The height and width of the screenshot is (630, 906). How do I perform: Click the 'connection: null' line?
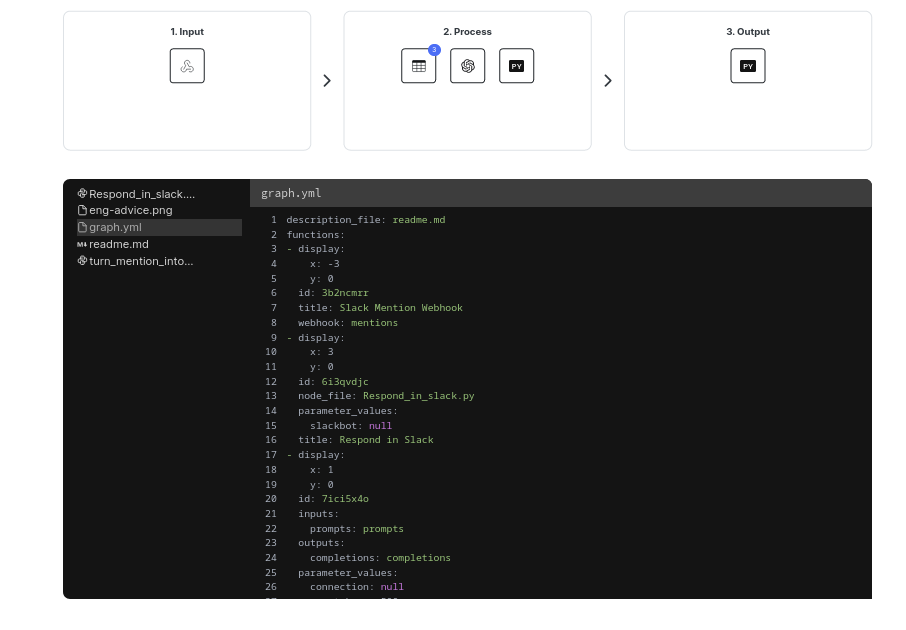coord(357,587)
